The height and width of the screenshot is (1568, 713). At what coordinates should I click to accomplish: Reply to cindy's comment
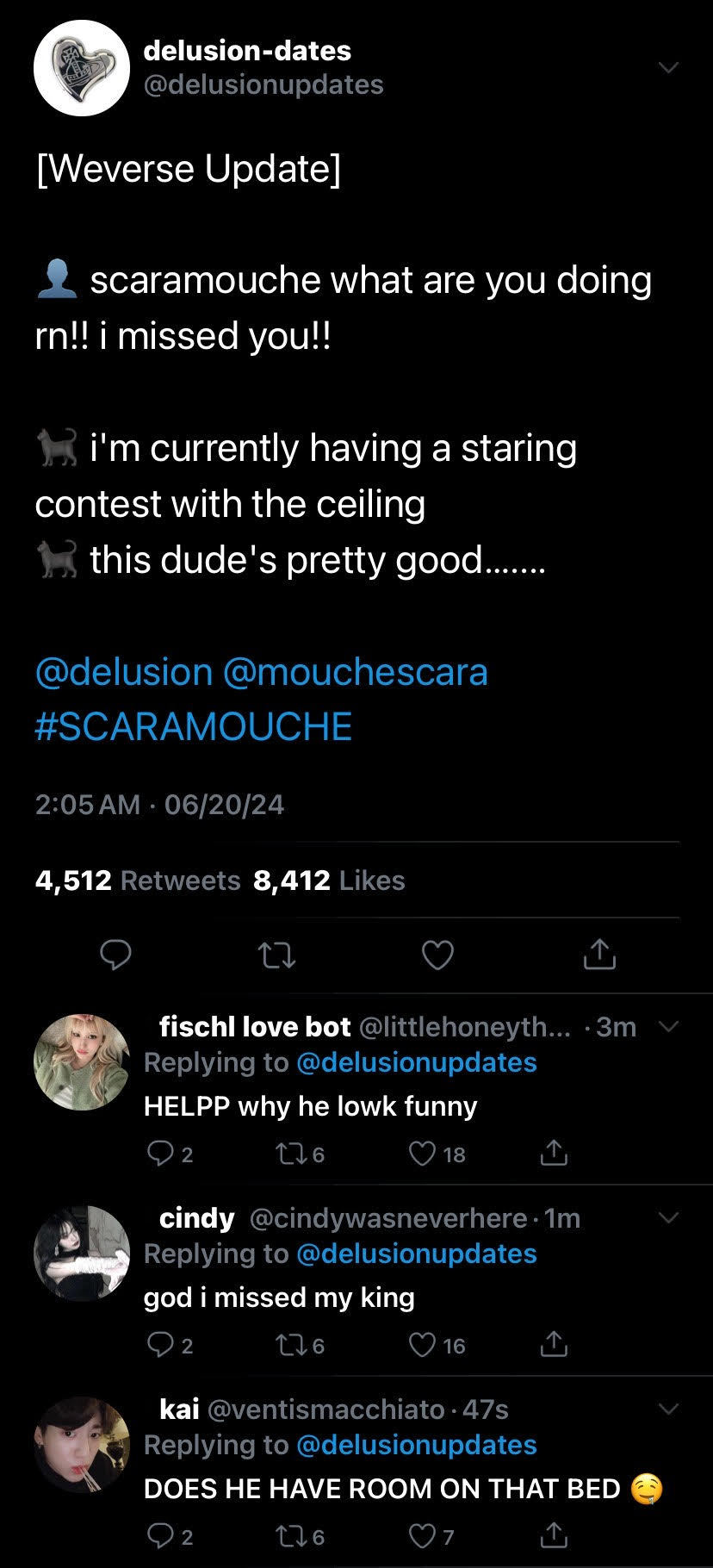pyautogui.click(x=159, y=1345)
